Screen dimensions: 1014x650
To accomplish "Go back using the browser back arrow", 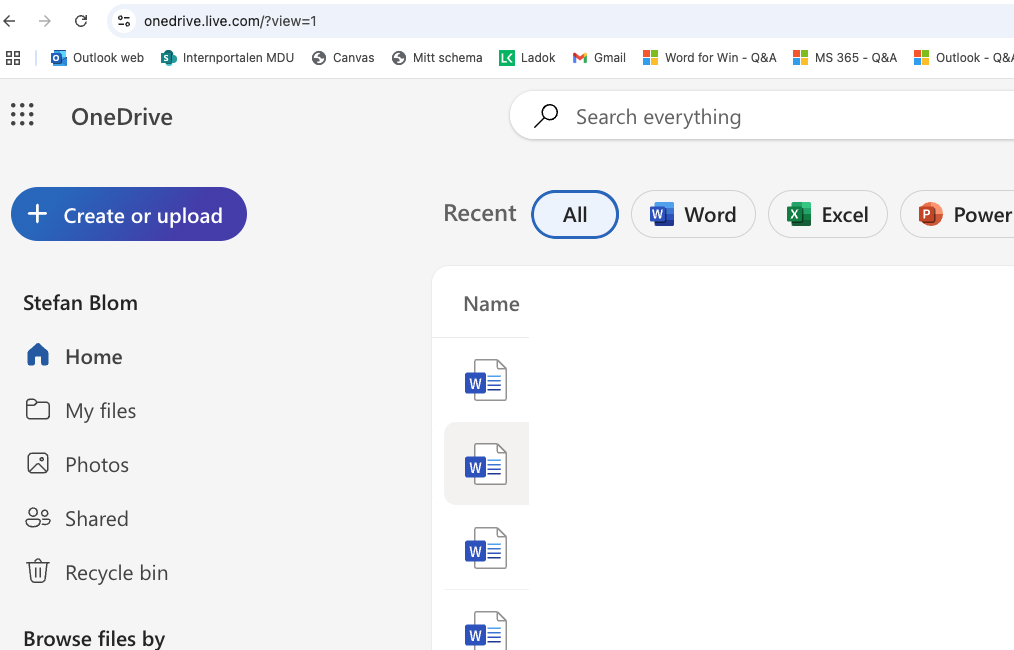I will tap(9, 21).
